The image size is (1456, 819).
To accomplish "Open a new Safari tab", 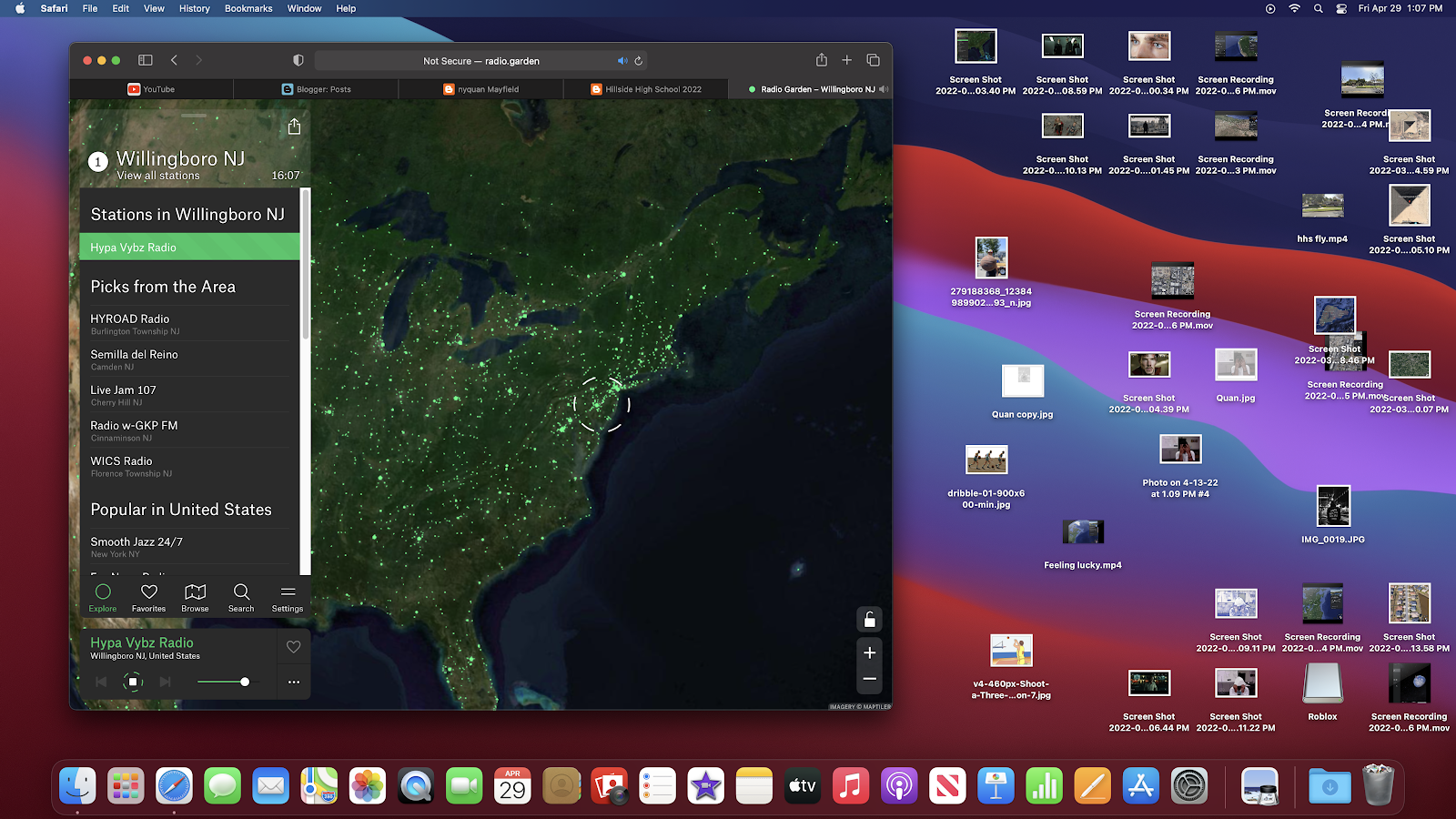I will (846, 60).
